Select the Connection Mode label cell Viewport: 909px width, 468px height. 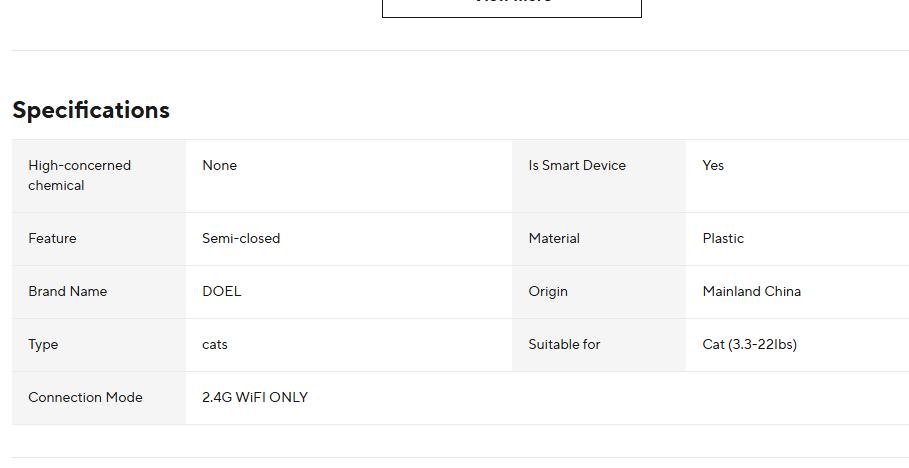click(x=85, y=397)
